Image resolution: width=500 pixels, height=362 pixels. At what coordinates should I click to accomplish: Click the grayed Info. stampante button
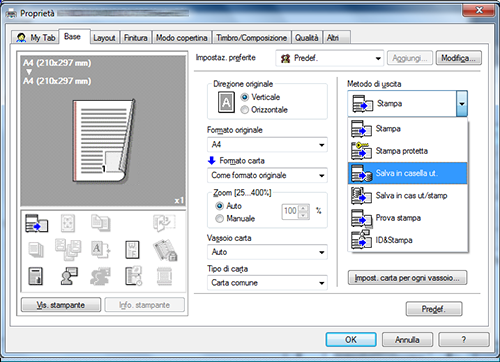click(145, 305)
